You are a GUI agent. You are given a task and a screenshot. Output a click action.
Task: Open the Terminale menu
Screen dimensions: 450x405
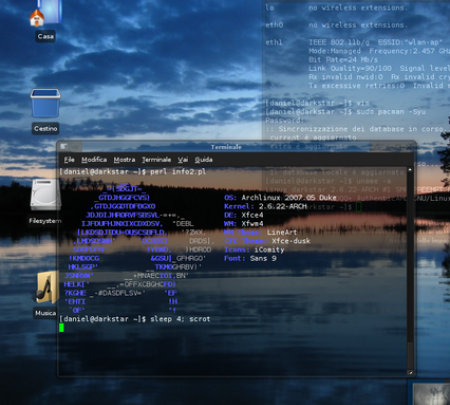point(156,160)
